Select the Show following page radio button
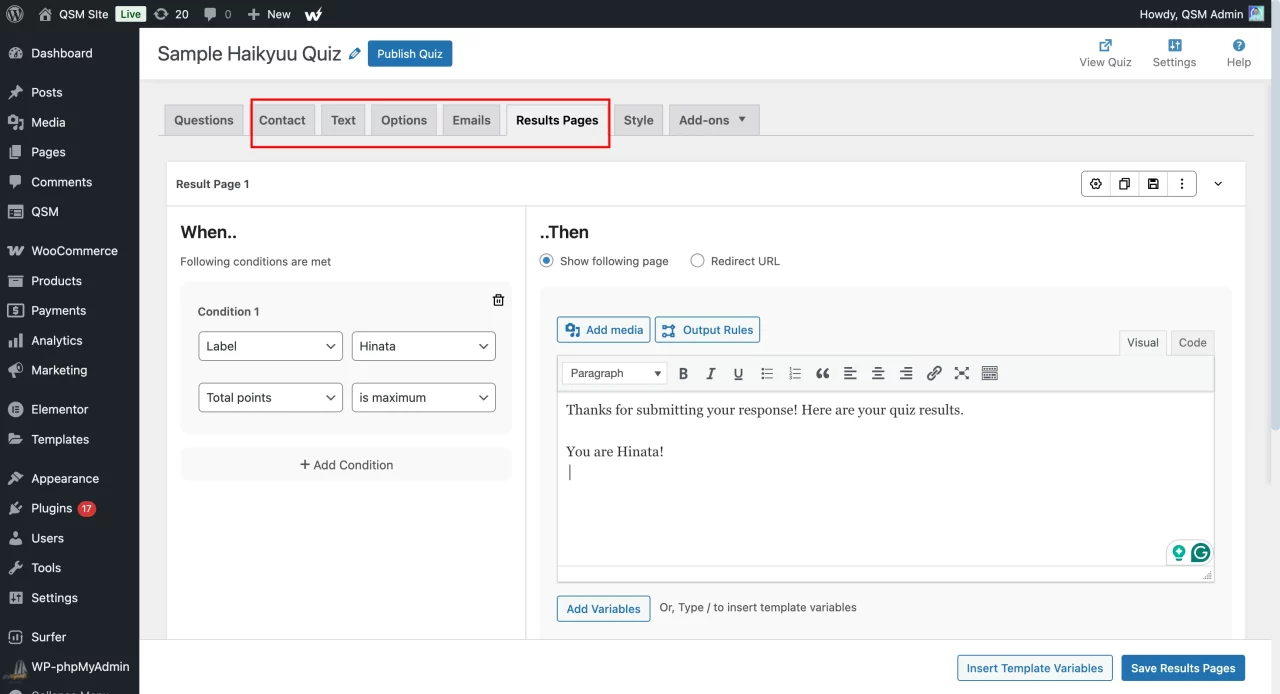 click(x=547, y=261)
